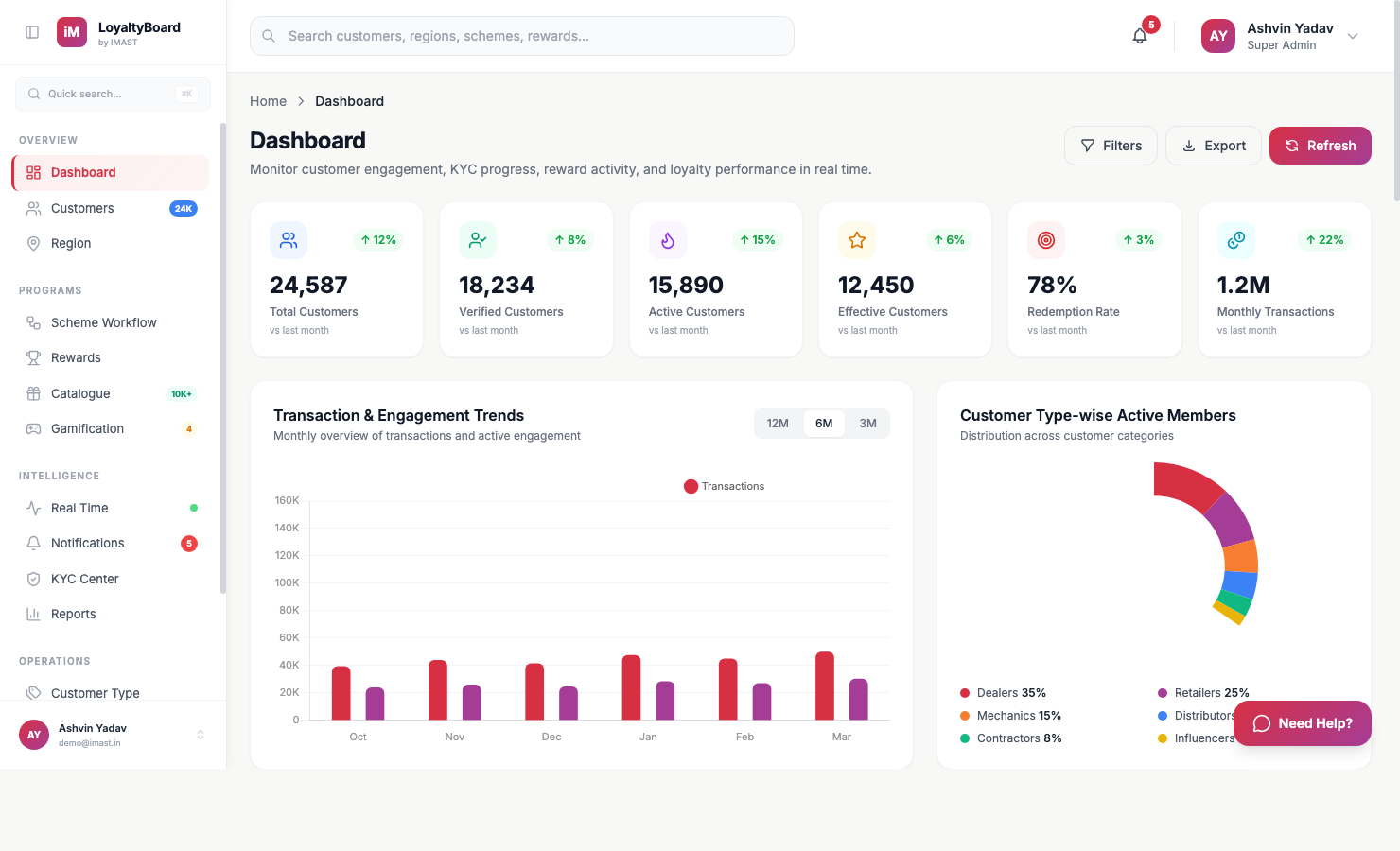Click the red Dealers legend dot
The height and width of the screenshot is (851, 1400).
click(965, 692)
